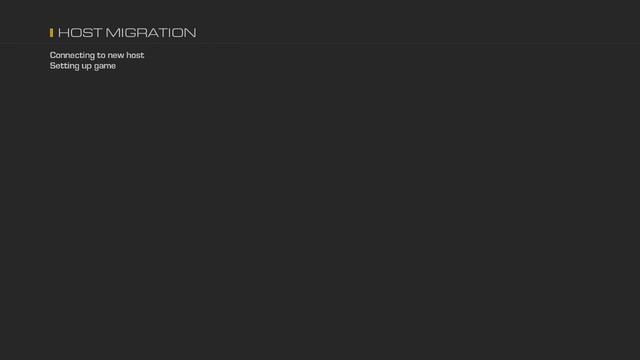Image resolution: width=640 pixels, height=360 pixels.
Task: Click the HOST MIGRATION heading
Action: [x=127, y=33]
